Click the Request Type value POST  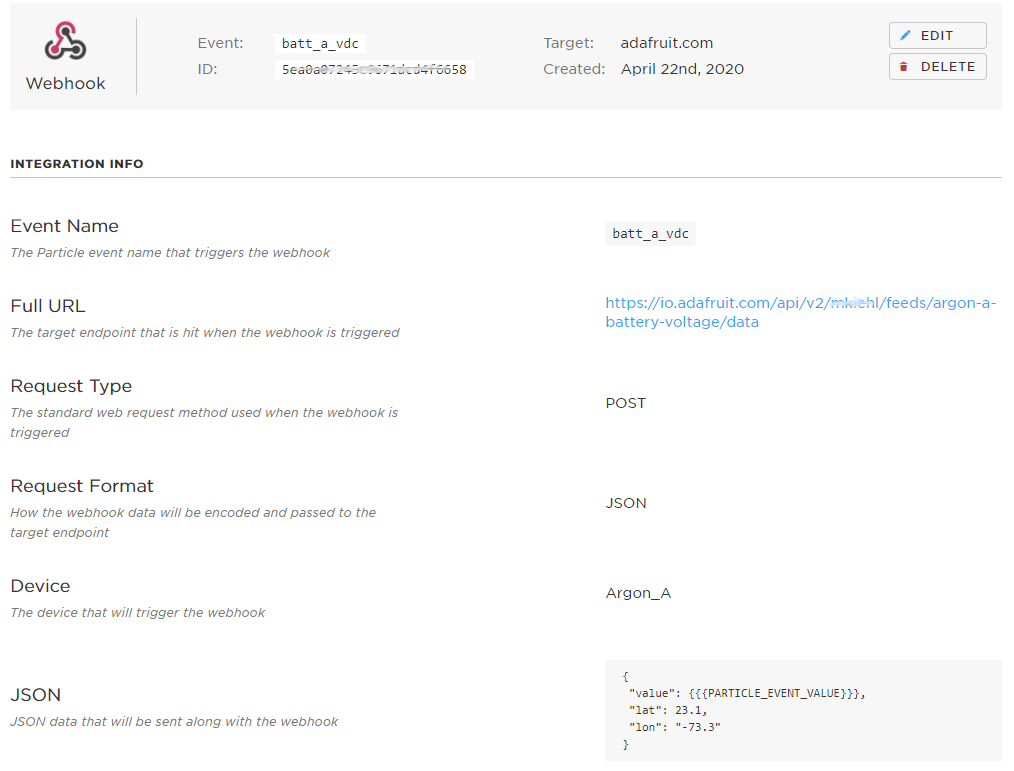tap(625, 403)
